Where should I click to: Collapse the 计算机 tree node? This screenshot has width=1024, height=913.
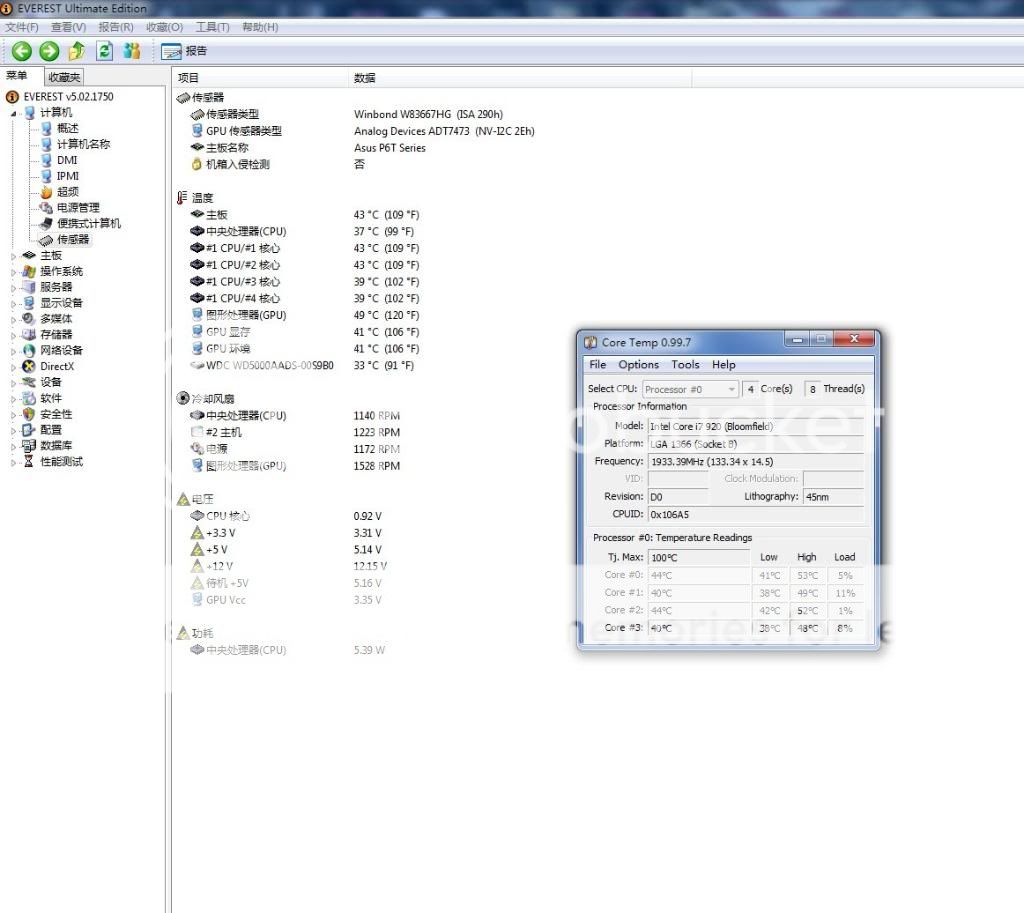14,113
